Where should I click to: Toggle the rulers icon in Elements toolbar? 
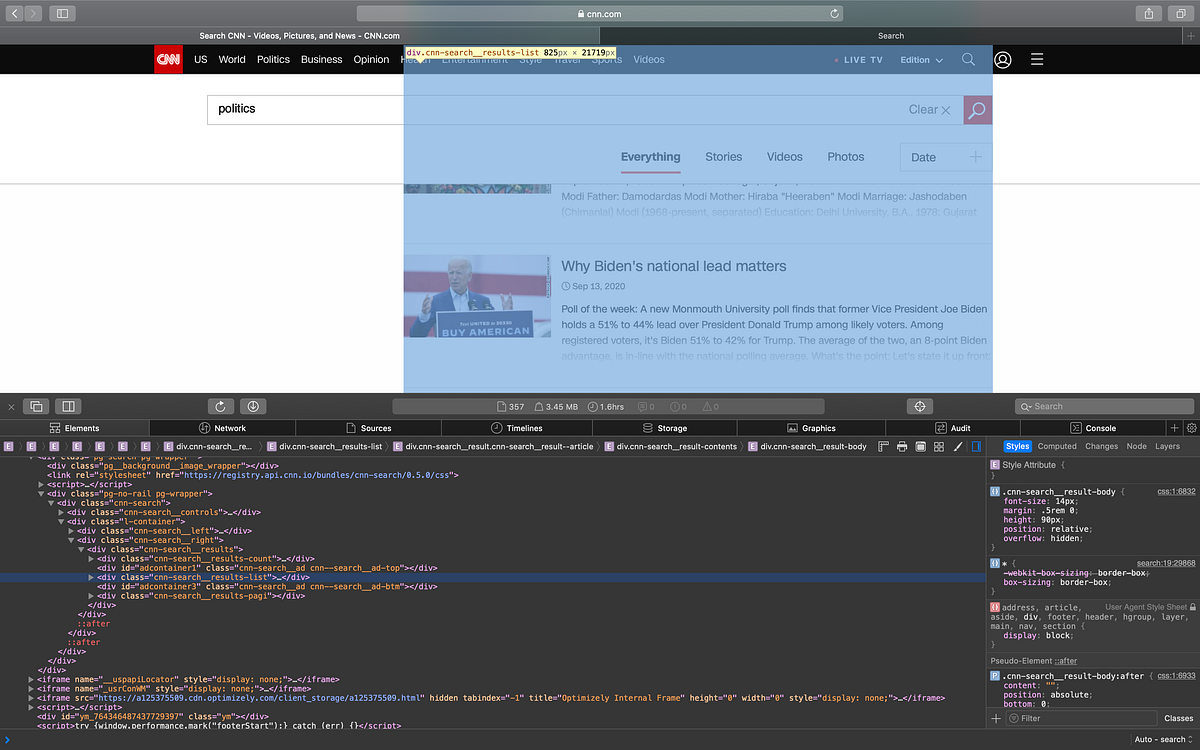point(883,446)
